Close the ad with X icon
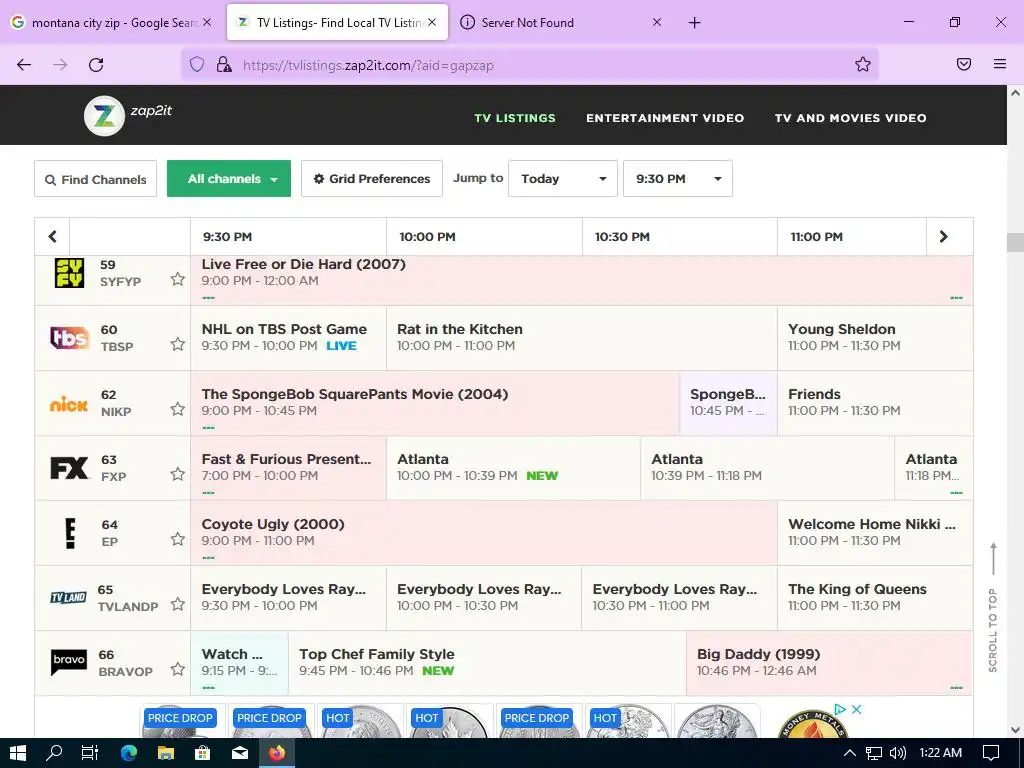The width and height of the screenshot is (1024, 768). tap(857, 709)
